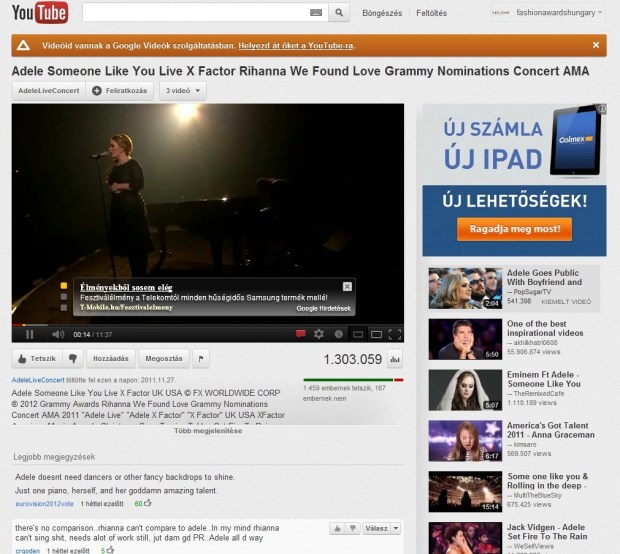This screenshot has width=620, height=554.
Task: Close the overlay ad on video
Action: pyautogui.click(x=347, y=287)
